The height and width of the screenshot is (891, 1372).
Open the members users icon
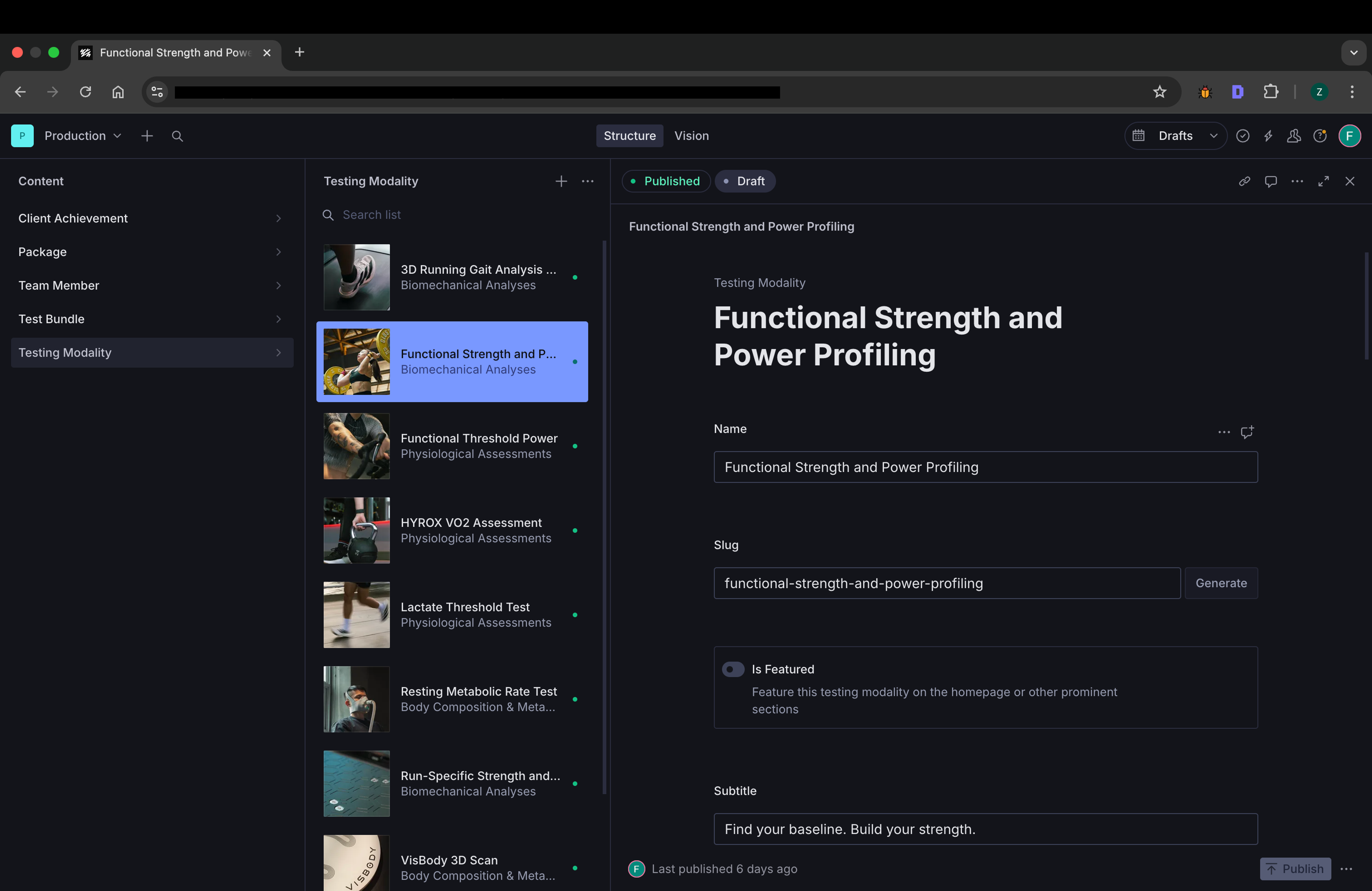pos(1294,136)
